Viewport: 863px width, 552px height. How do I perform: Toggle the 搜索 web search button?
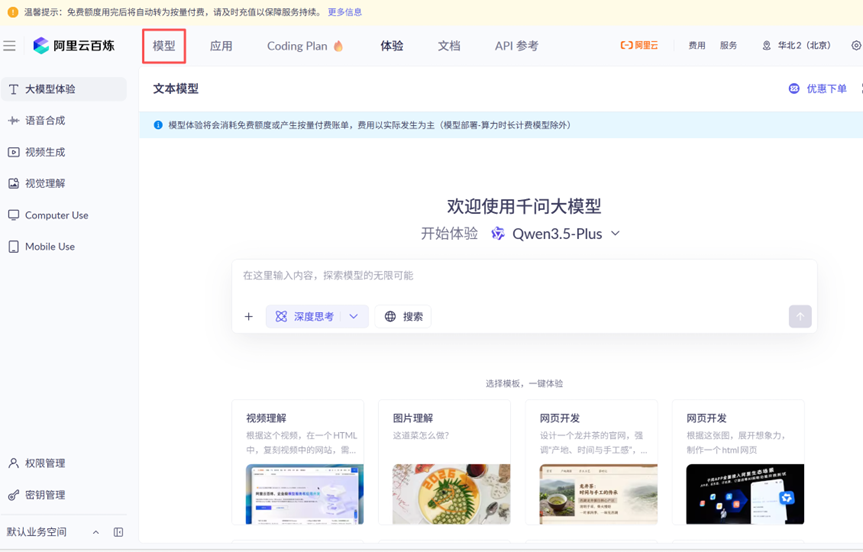click(x=403, y=316)
